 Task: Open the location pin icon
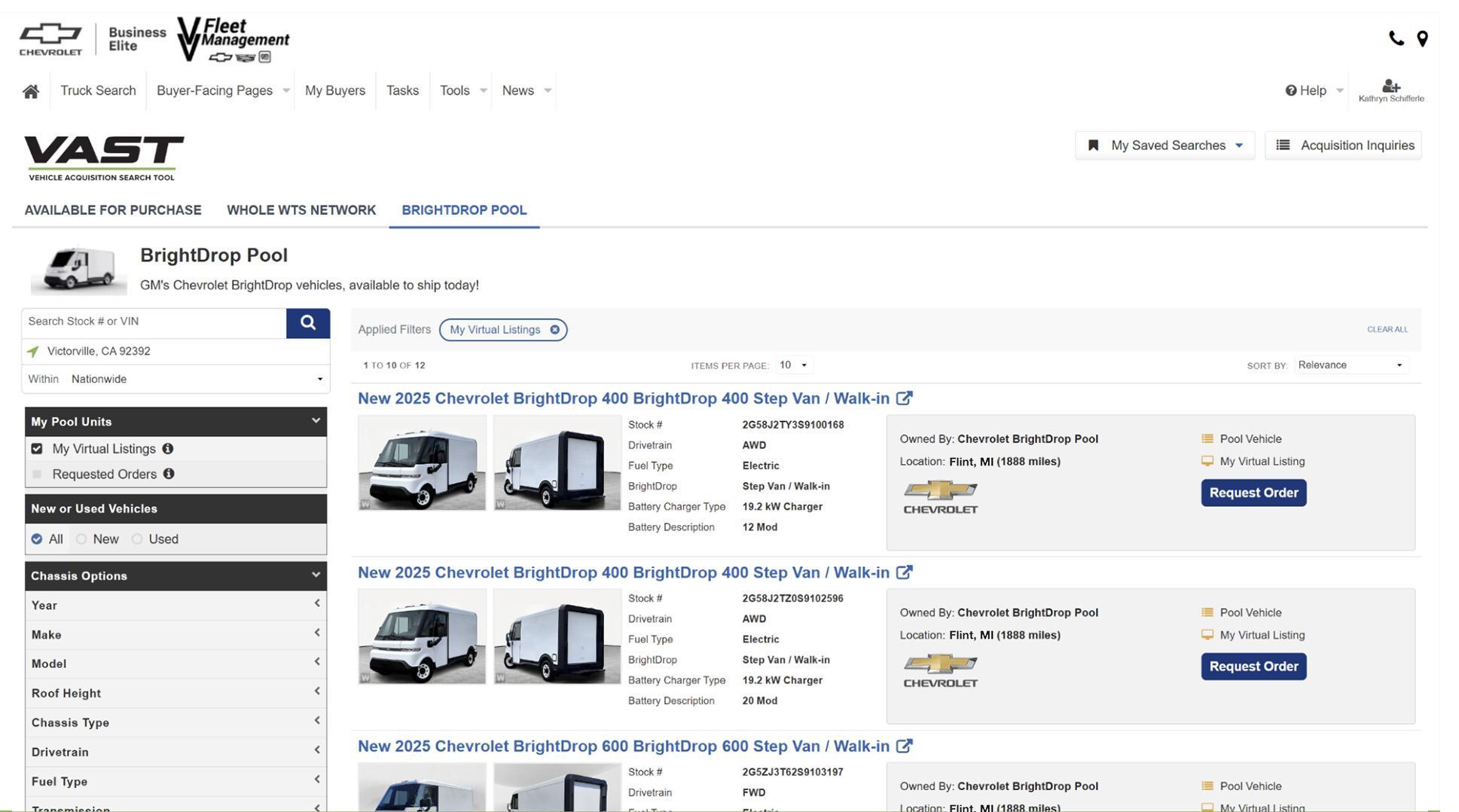coord(1422,38)
